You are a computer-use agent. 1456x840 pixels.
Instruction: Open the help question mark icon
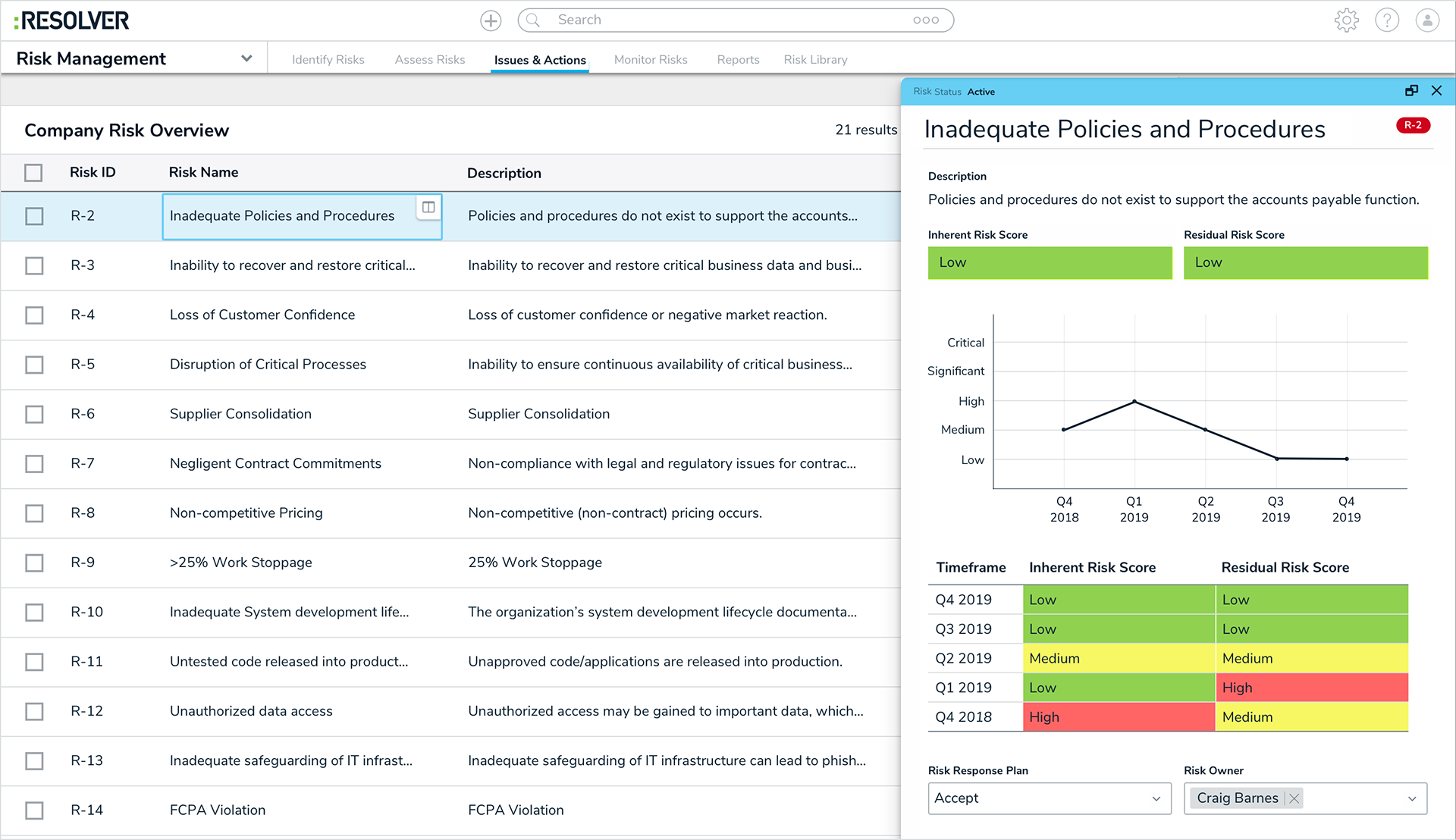(1387, 20)
